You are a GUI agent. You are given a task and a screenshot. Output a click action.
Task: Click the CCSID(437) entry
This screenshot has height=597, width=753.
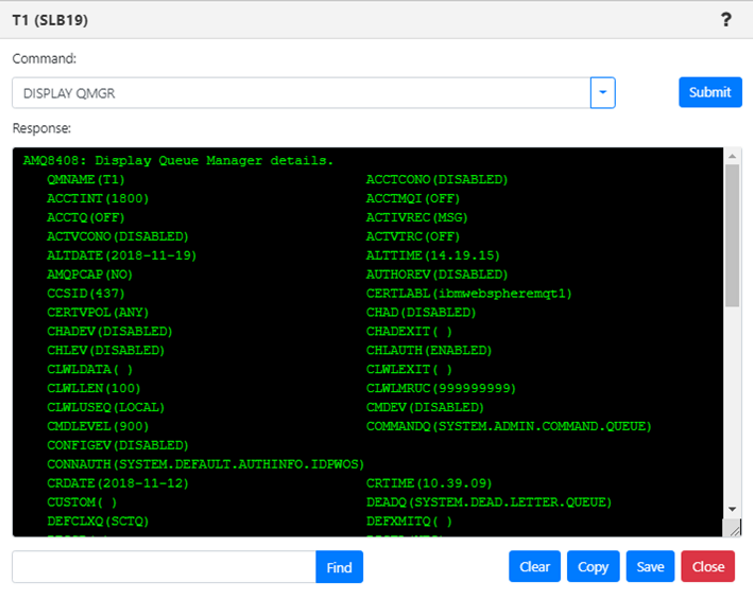[85, 293]
